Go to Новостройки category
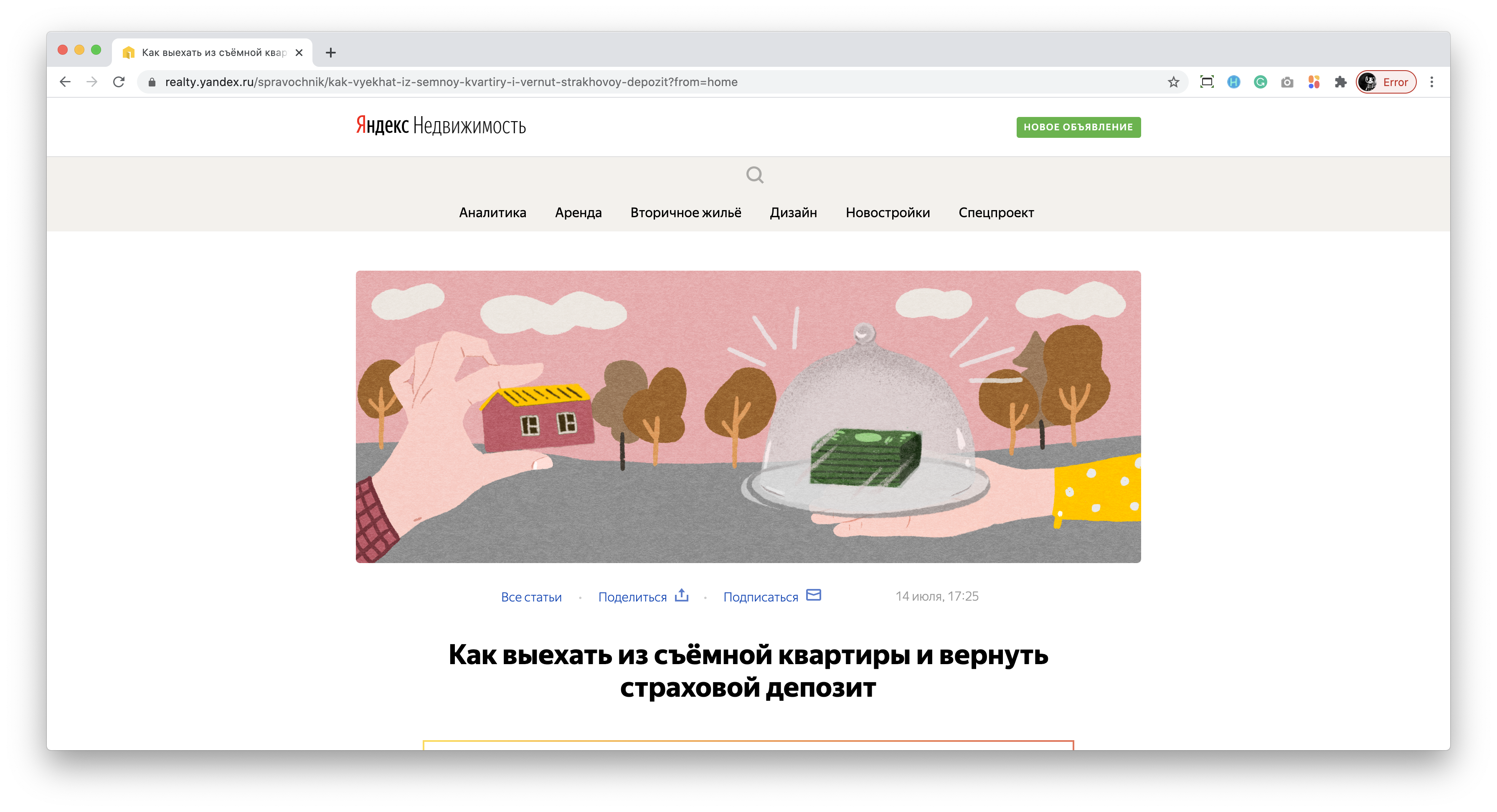Image resolution: width=1497 pixels, height=812 pixels. (x=888, y=213)
